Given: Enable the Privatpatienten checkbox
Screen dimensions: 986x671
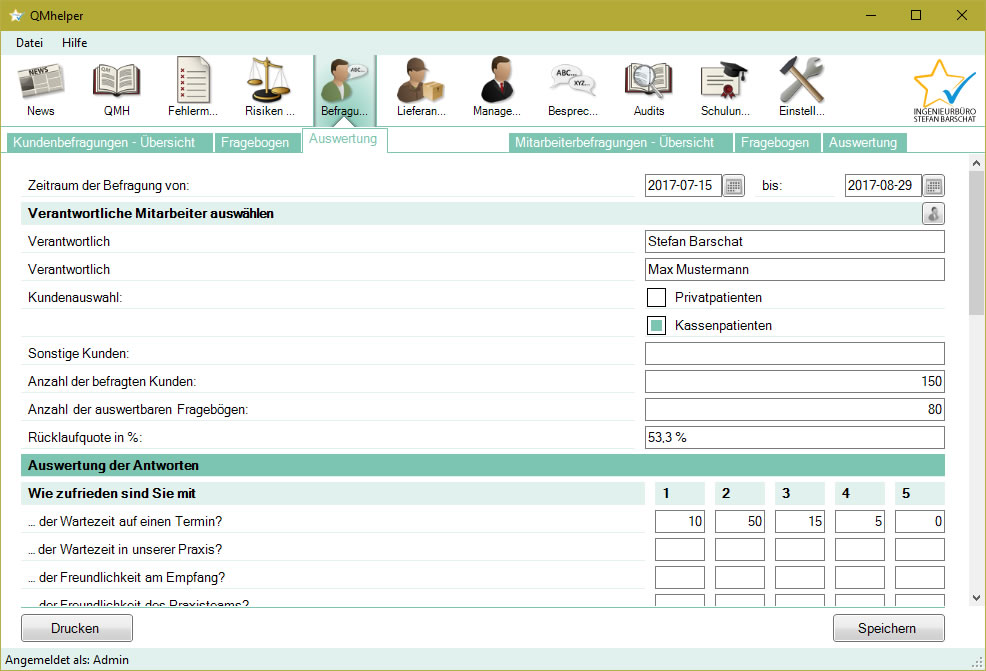Looking at the screenshot, I should point(656,297).
